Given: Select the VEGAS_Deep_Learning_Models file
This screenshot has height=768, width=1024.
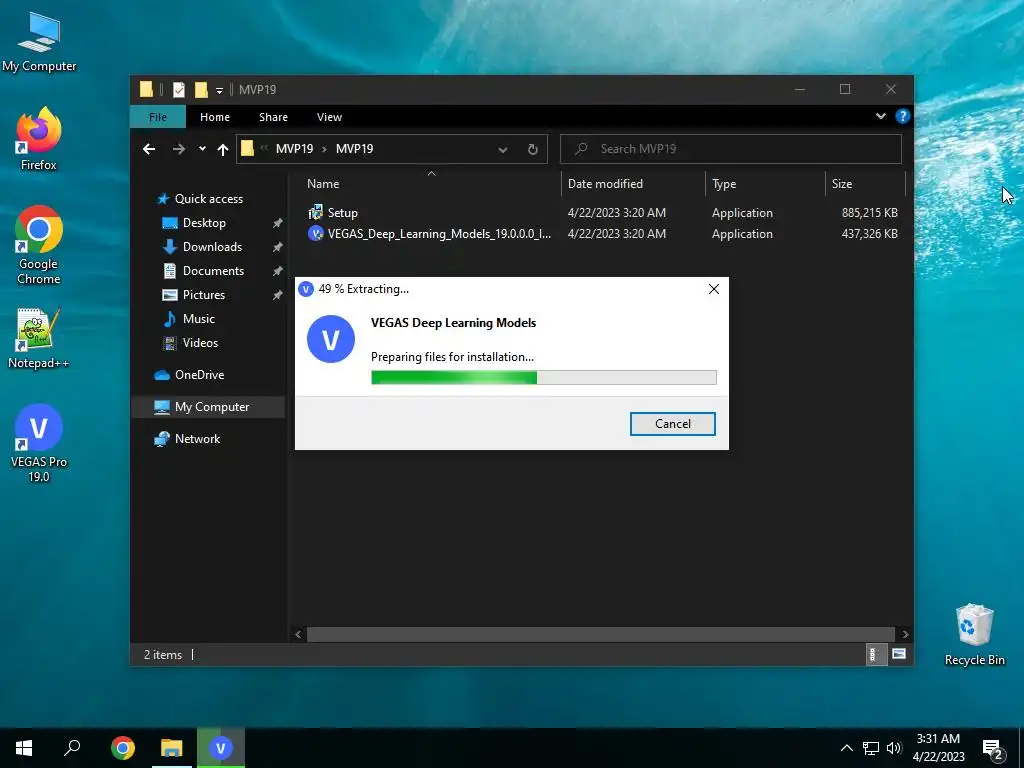Looking at the screenshot, I should click(x=429, y=234).
